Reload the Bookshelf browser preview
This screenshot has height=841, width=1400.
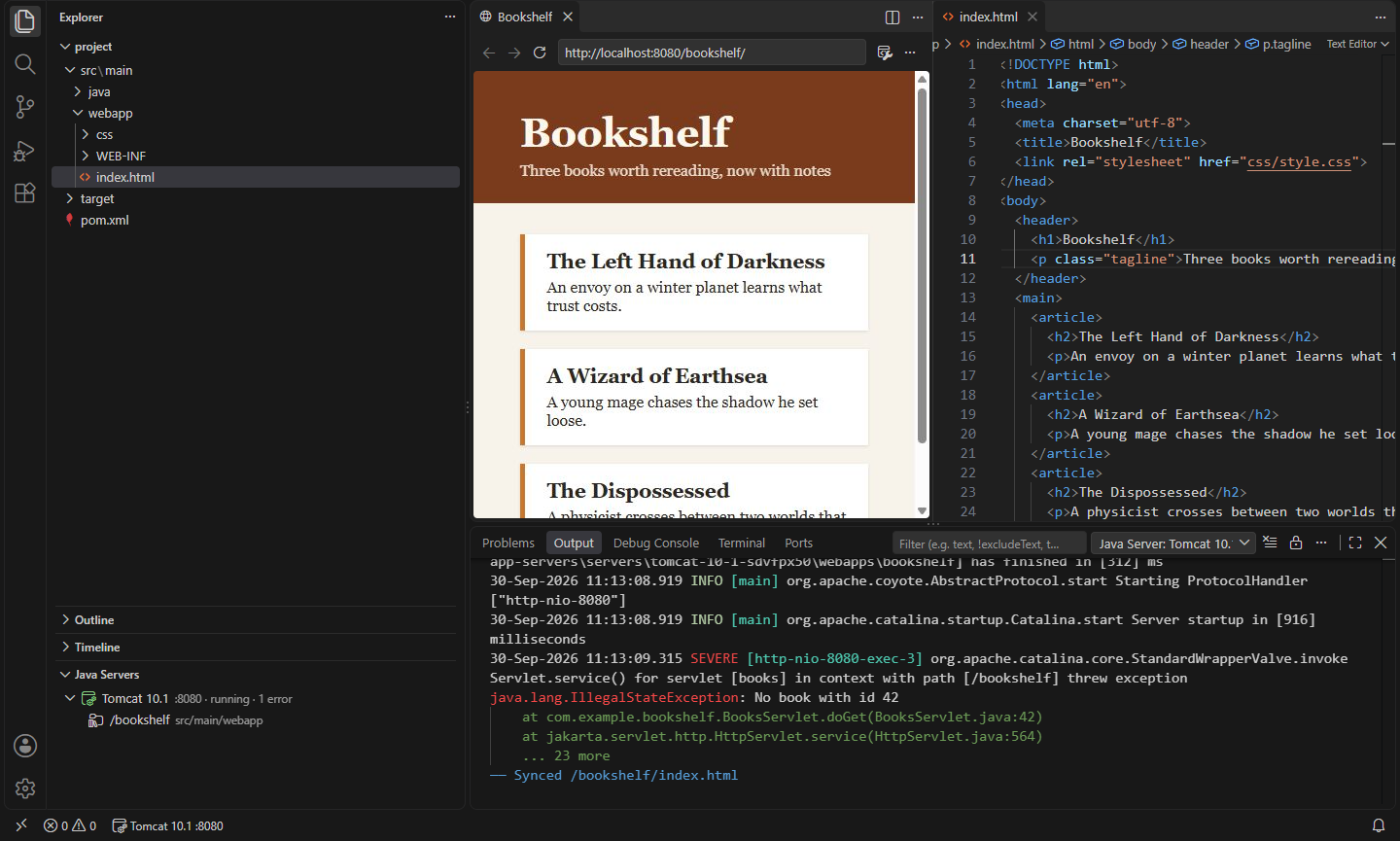(540, 53)
